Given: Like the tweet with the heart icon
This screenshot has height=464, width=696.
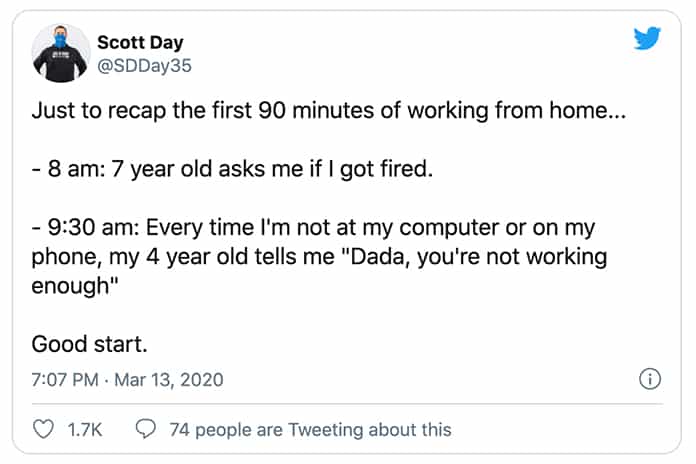Looking at the screenshot, I should 44,429.
